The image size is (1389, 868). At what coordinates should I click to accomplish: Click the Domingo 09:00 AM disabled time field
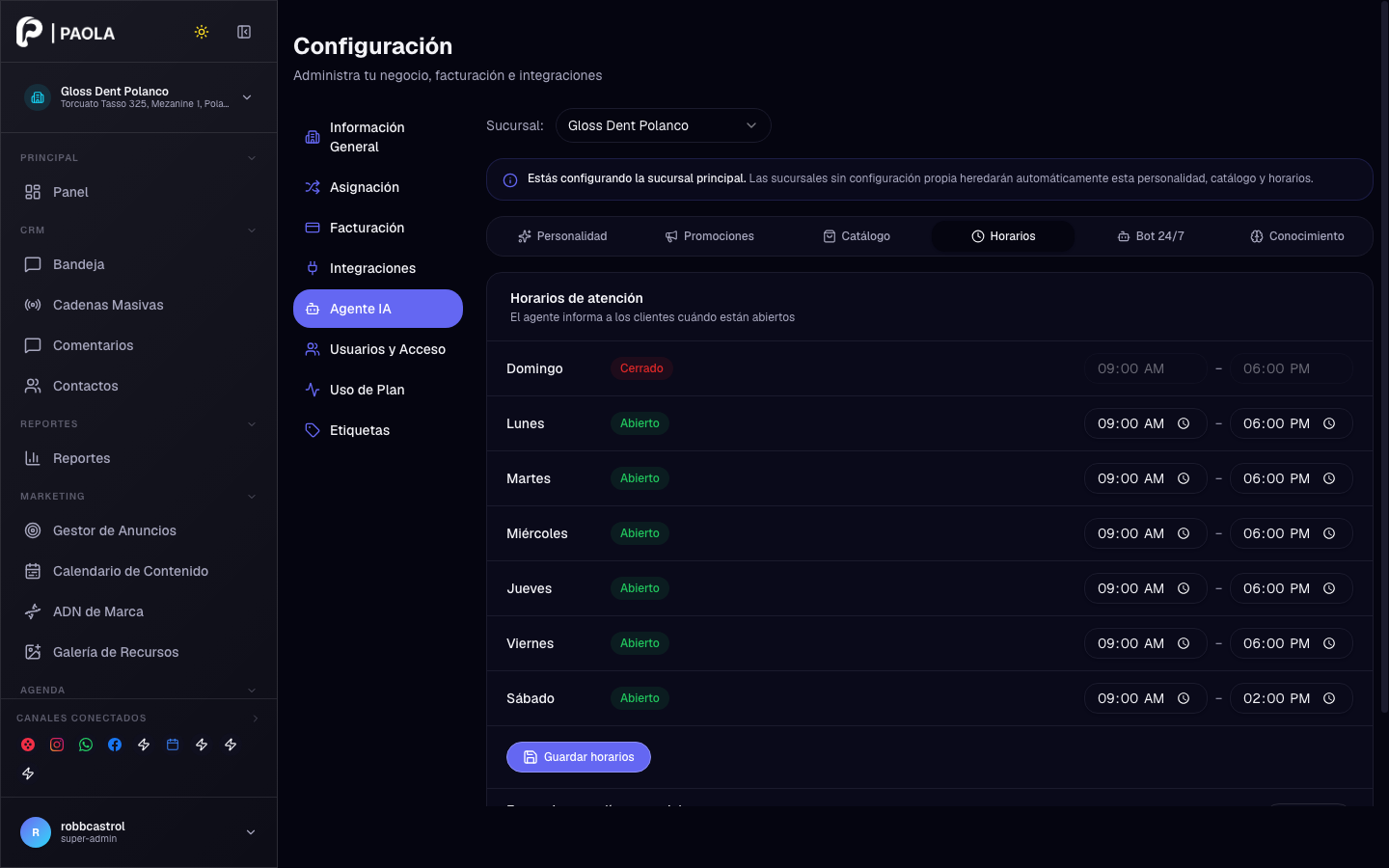1146,368
